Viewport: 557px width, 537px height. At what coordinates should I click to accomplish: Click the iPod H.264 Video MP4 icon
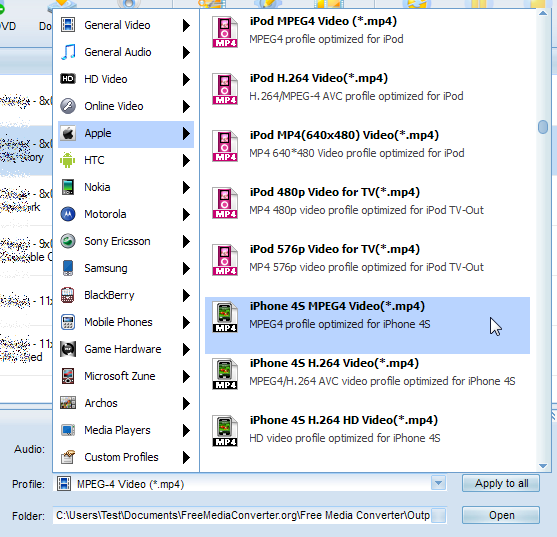225,89
